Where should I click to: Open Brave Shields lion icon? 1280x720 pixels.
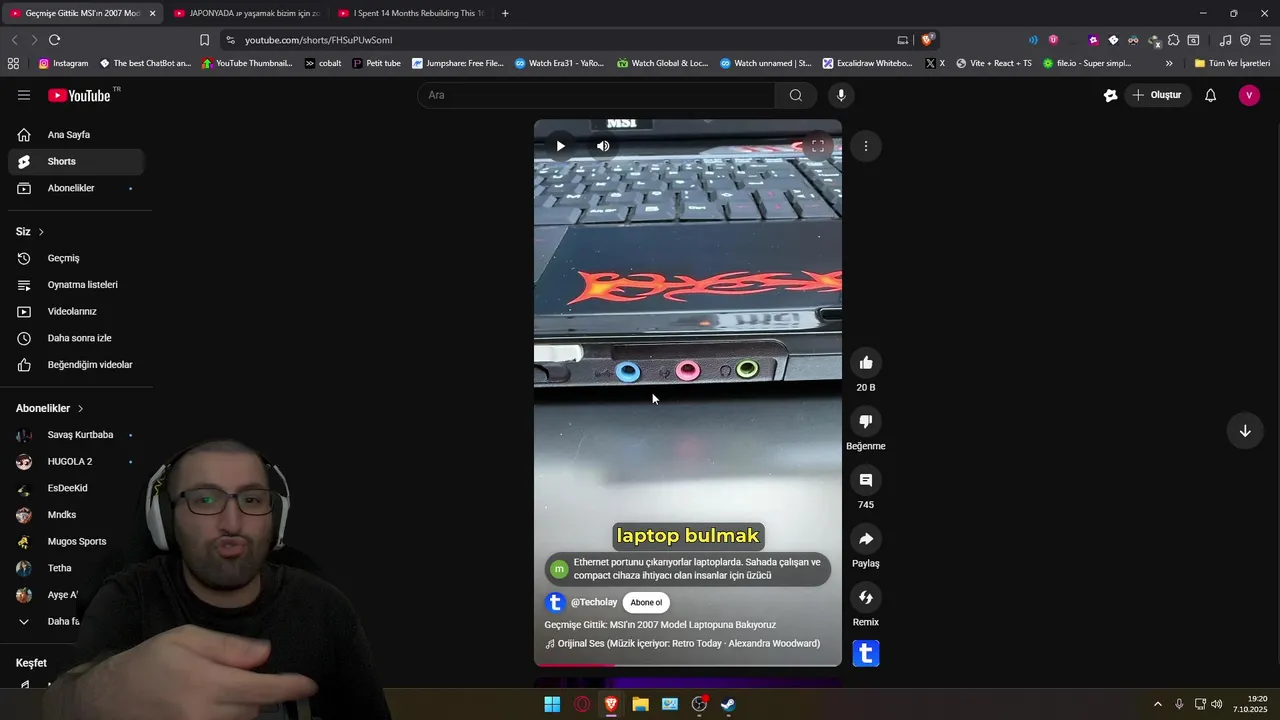[927, 40]
